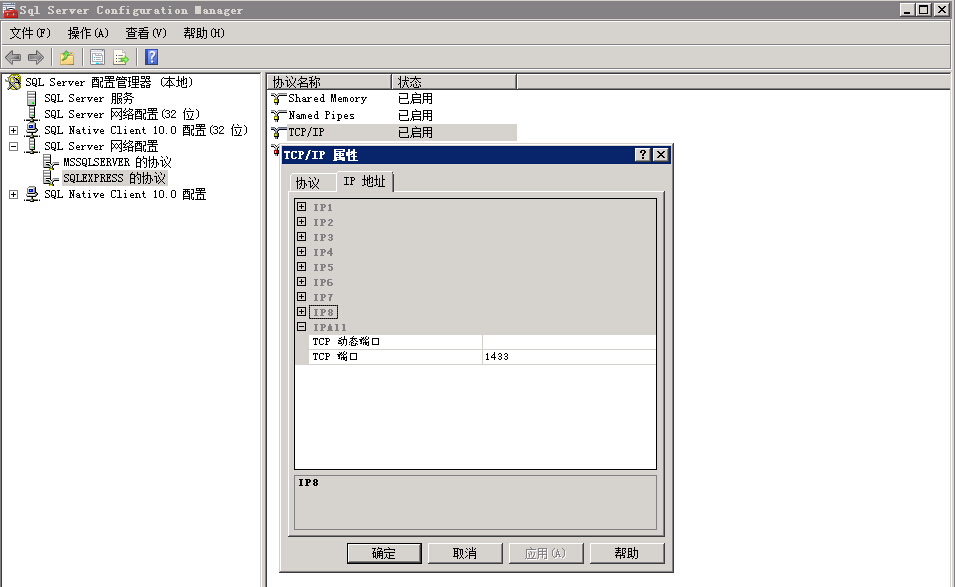955x587 pixels.
Task: Click the 确定 button
Action: [x=384, y=554]
